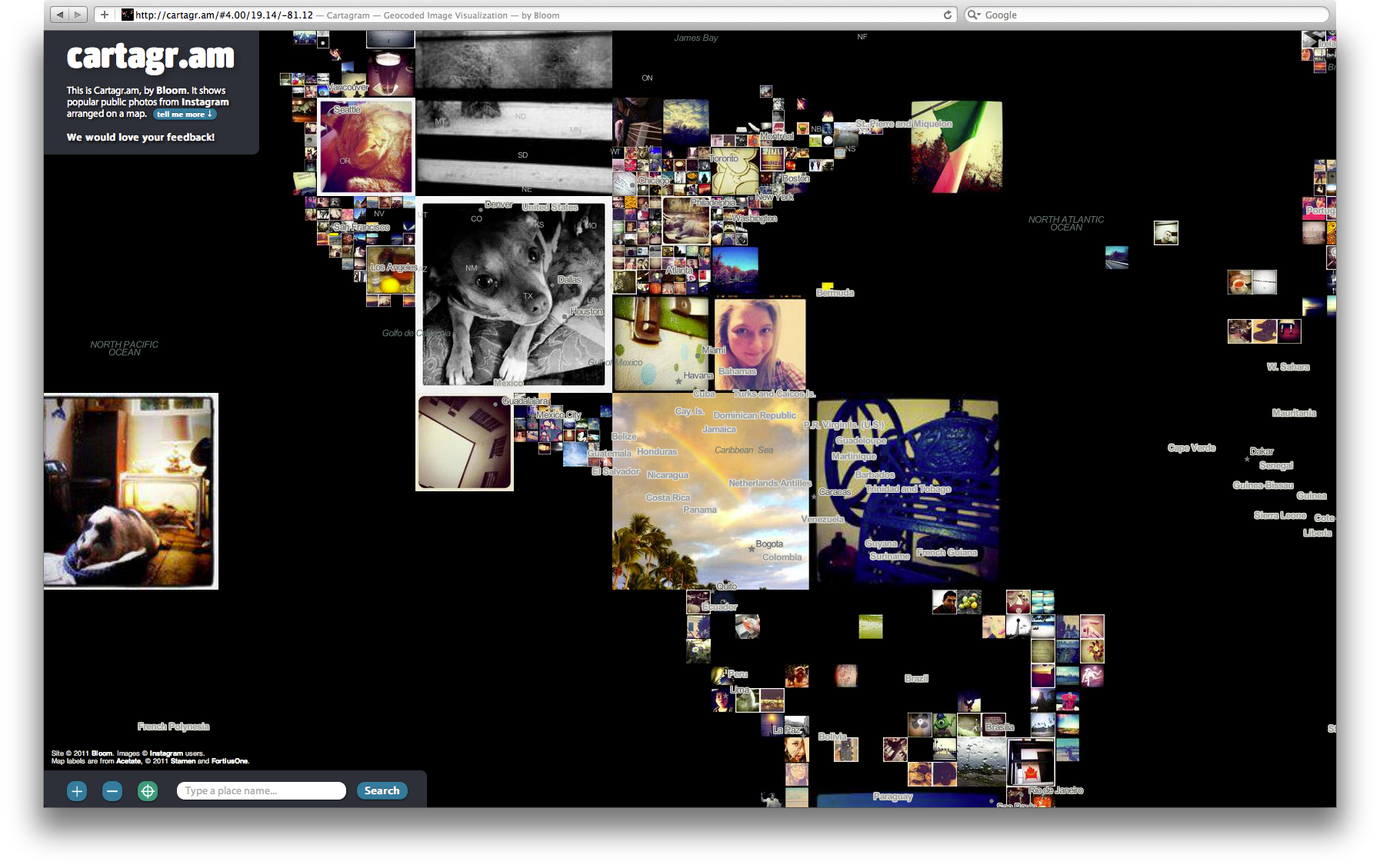
Task: Reload the page with the refresh icon
Action: [948, 15]
